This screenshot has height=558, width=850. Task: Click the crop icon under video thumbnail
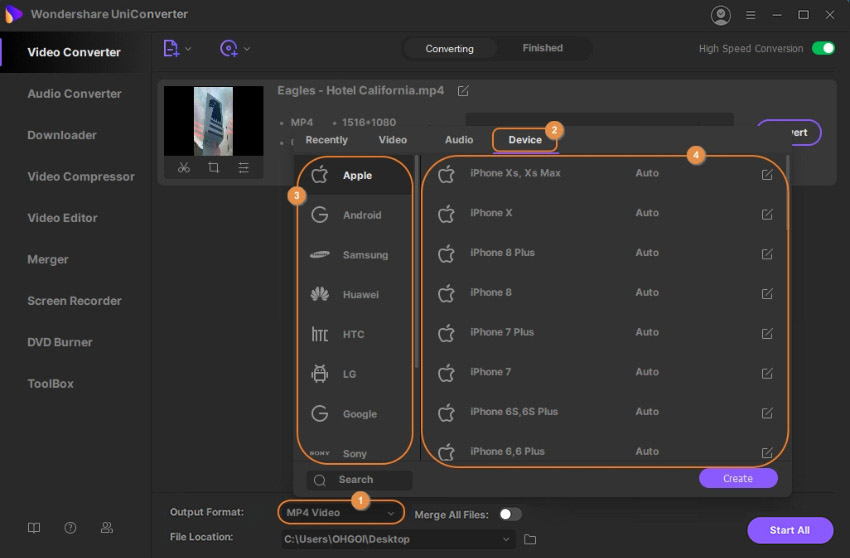214,168
